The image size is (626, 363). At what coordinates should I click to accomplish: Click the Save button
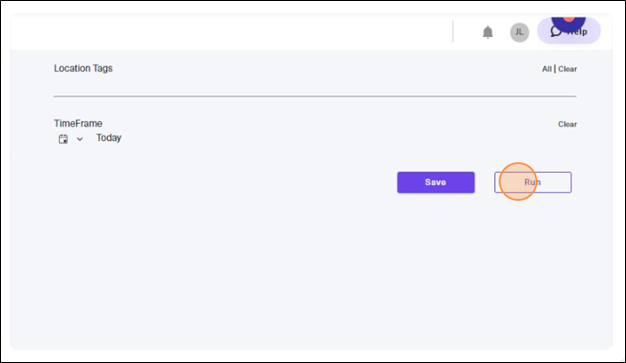pos(436,182)
